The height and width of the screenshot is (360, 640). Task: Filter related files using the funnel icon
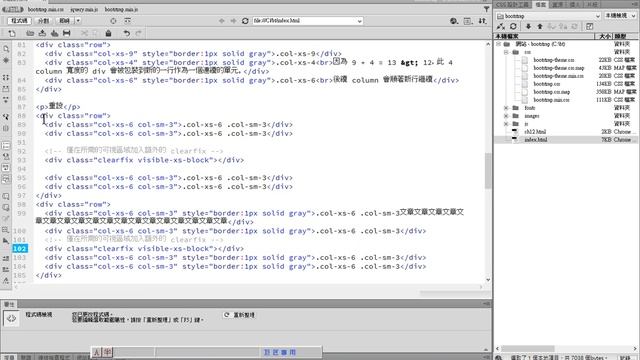coord(487,9)
